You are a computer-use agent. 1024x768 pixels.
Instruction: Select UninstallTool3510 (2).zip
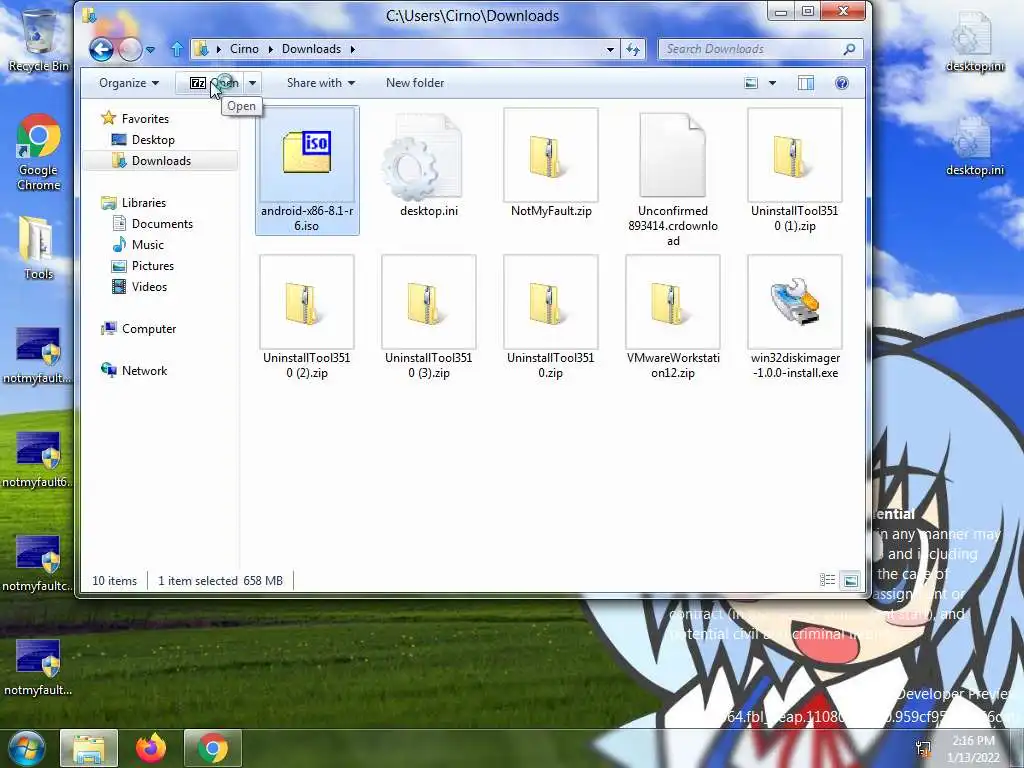[x=306, y=317]
